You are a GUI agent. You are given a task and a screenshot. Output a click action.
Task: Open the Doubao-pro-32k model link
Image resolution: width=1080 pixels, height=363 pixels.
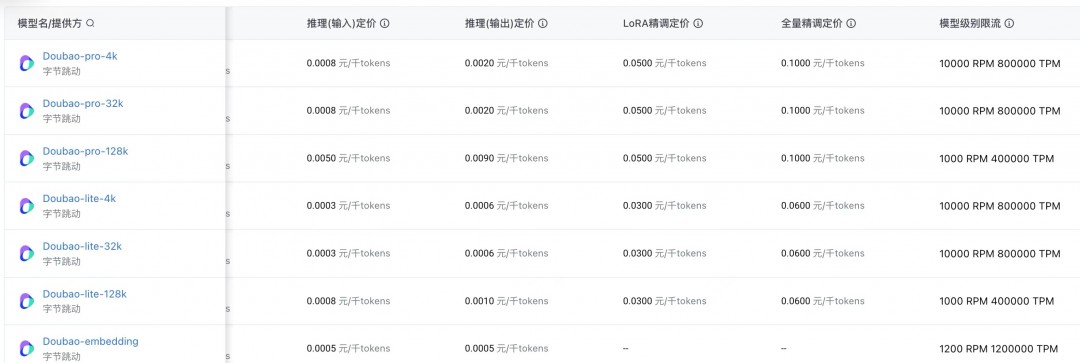[x=83, y=104]
